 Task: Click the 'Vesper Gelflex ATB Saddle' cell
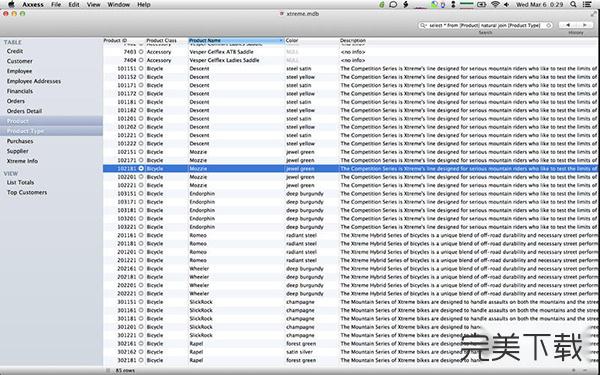coord(221,52)
